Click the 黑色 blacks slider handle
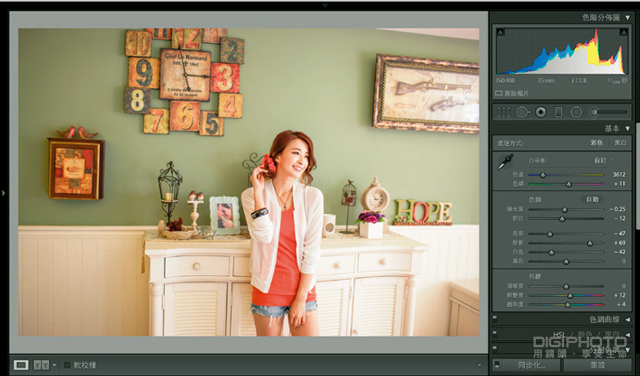The image size is (640, 376). click(x=566, y=262)
